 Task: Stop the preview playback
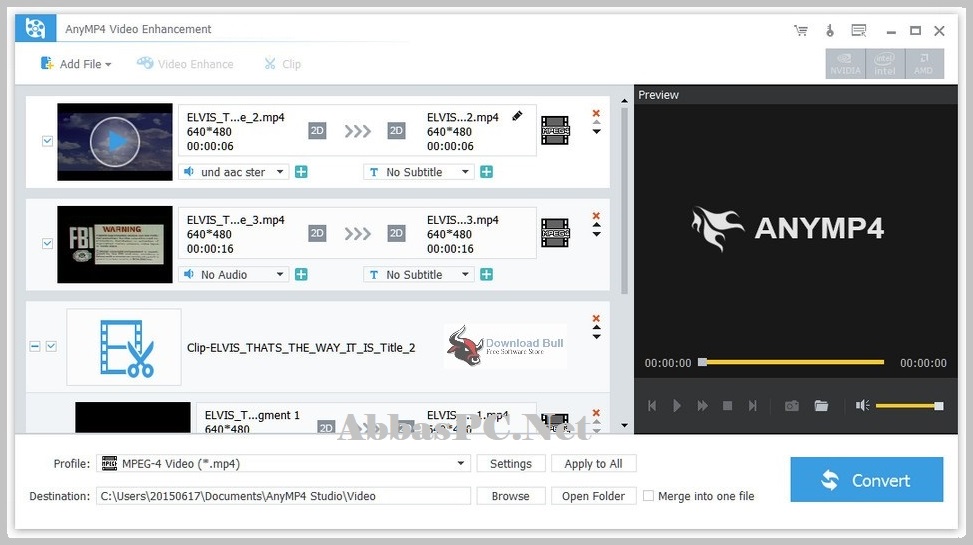click(727, 406)
